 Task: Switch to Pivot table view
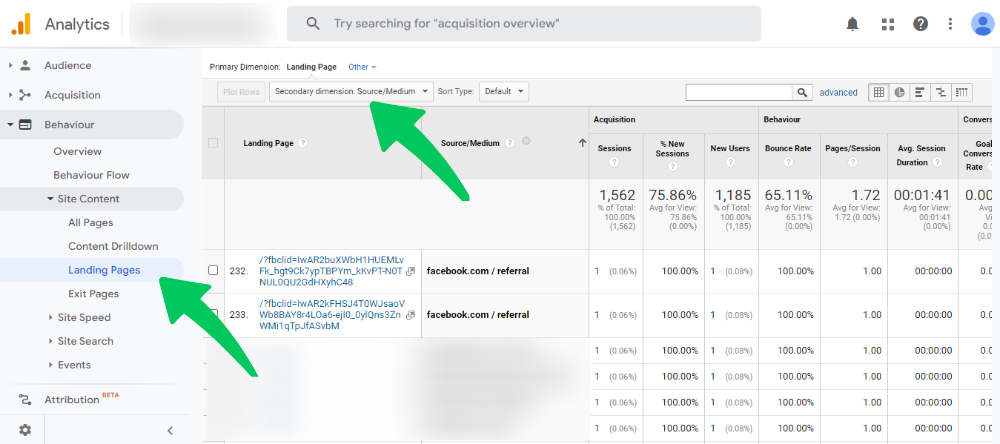(962, 92)
